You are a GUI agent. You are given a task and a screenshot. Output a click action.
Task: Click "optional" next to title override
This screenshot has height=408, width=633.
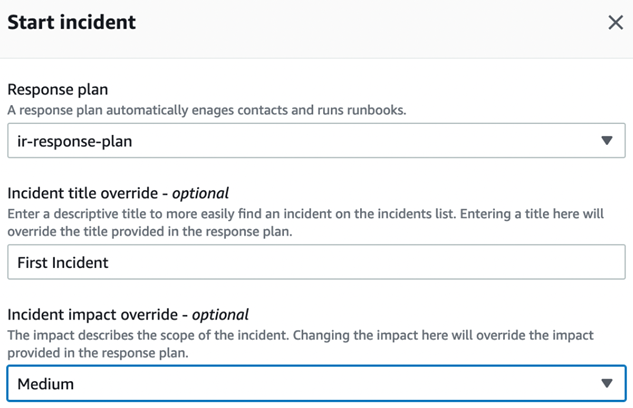click(201, 194)
